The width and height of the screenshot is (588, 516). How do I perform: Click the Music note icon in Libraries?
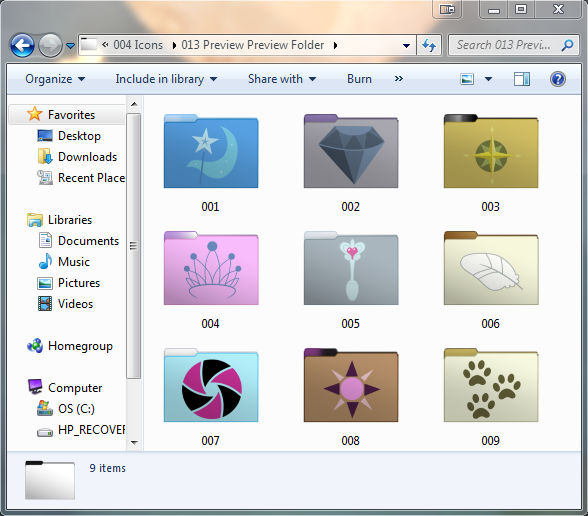[45, 261]
